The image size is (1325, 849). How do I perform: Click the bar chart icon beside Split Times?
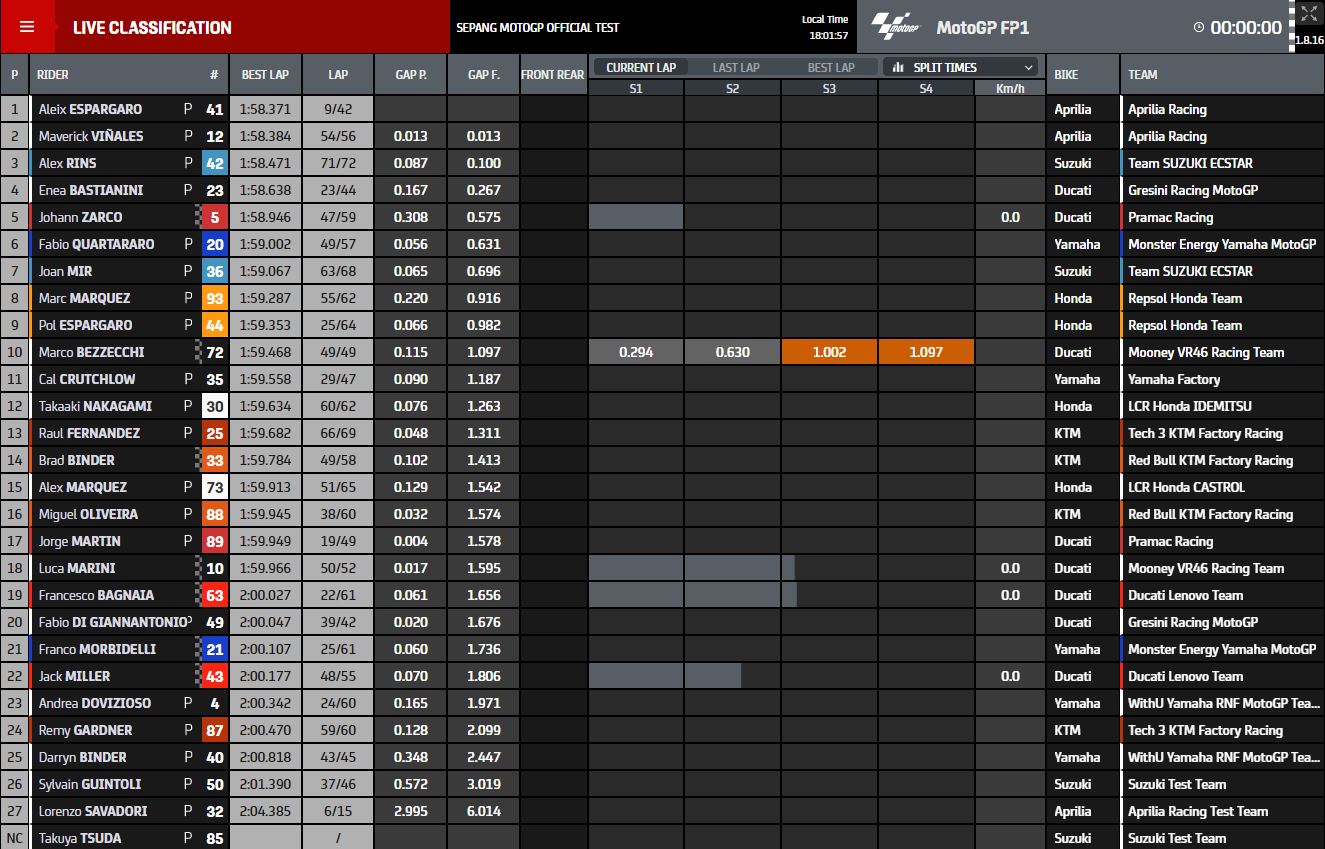[x=898, y=68]
